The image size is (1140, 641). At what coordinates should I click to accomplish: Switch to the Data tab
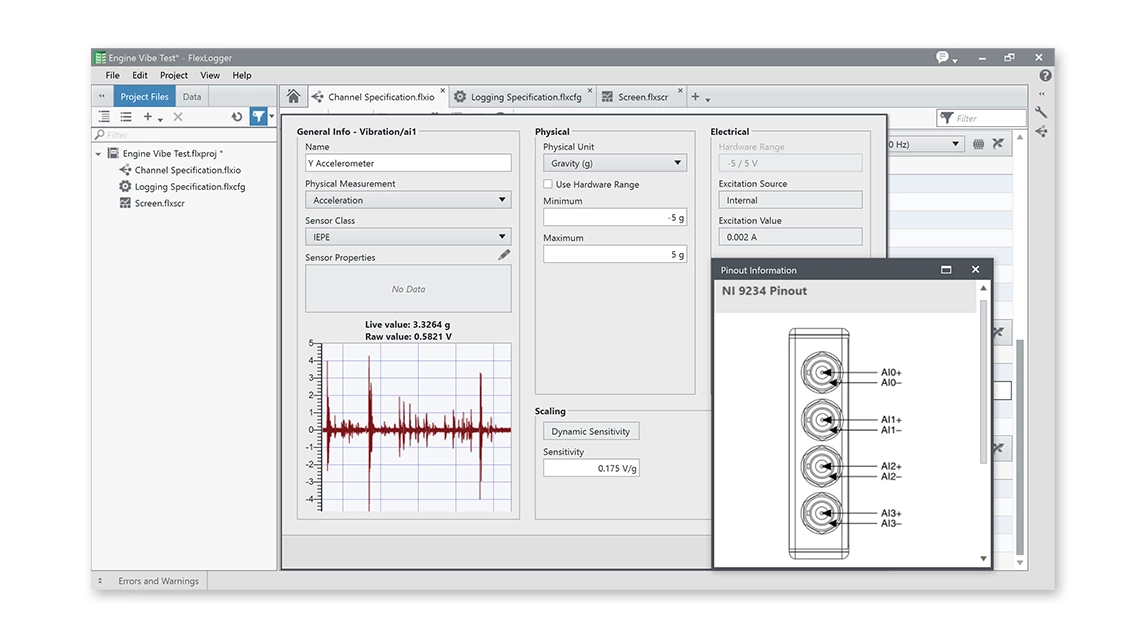192,96
